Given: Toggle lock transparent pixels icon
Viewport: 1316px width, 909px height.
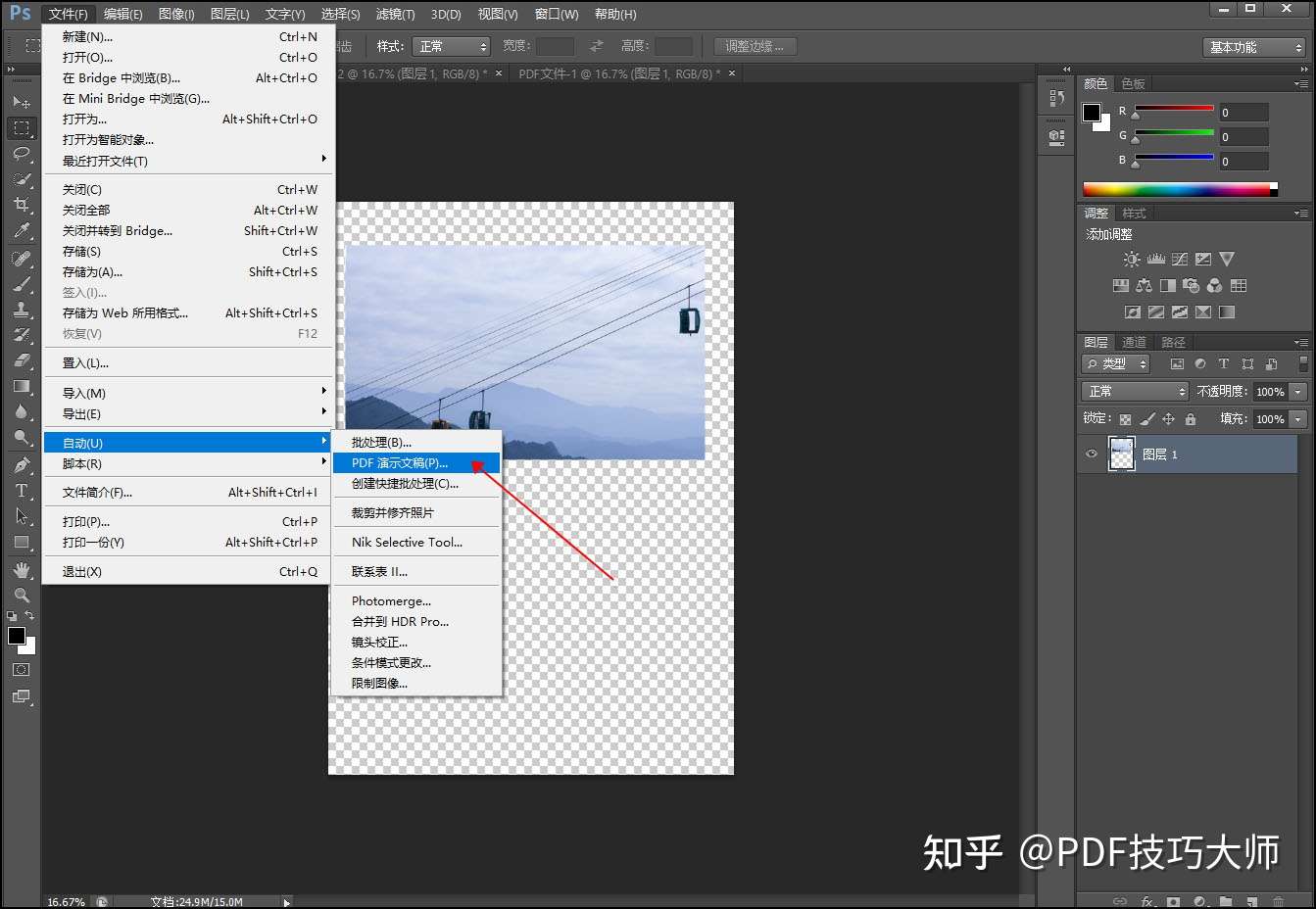Looking at the screenshot, I should pos(1125,419).
